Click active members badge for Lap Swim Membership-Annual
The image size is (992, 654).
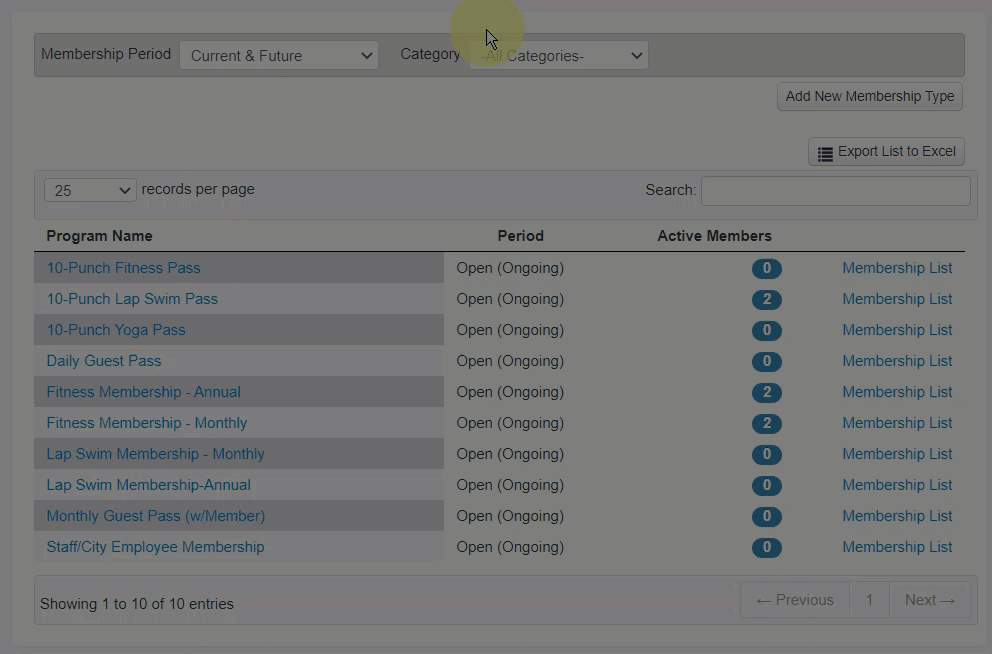(767, 486)
